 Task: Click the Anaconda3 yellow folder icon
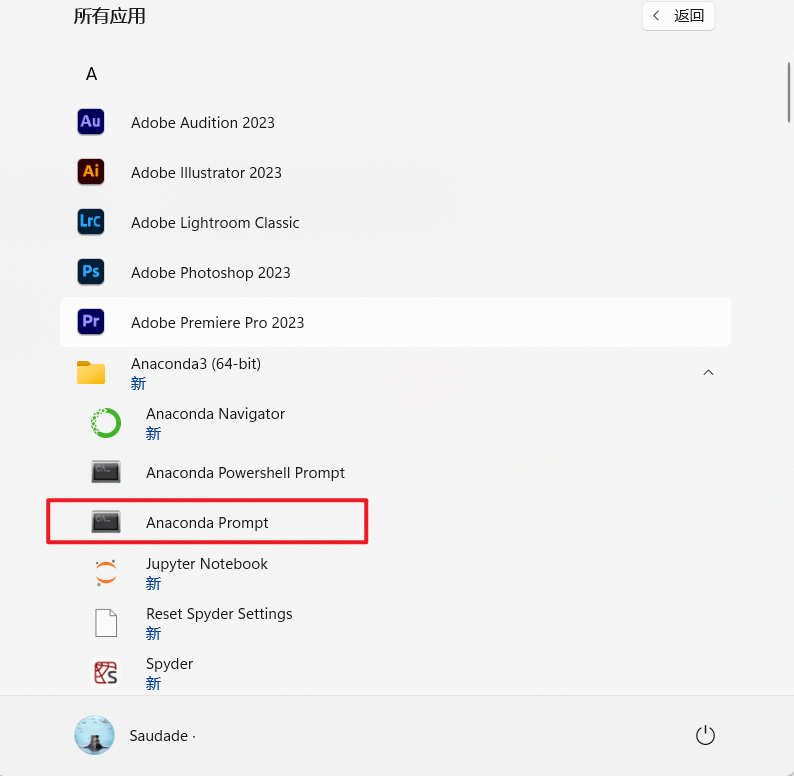(x=91, y=372)
